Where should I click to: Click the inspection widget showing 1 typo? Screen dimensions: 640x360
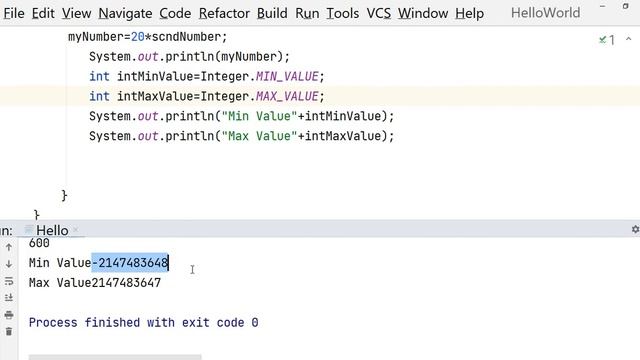tap(607, 40)
